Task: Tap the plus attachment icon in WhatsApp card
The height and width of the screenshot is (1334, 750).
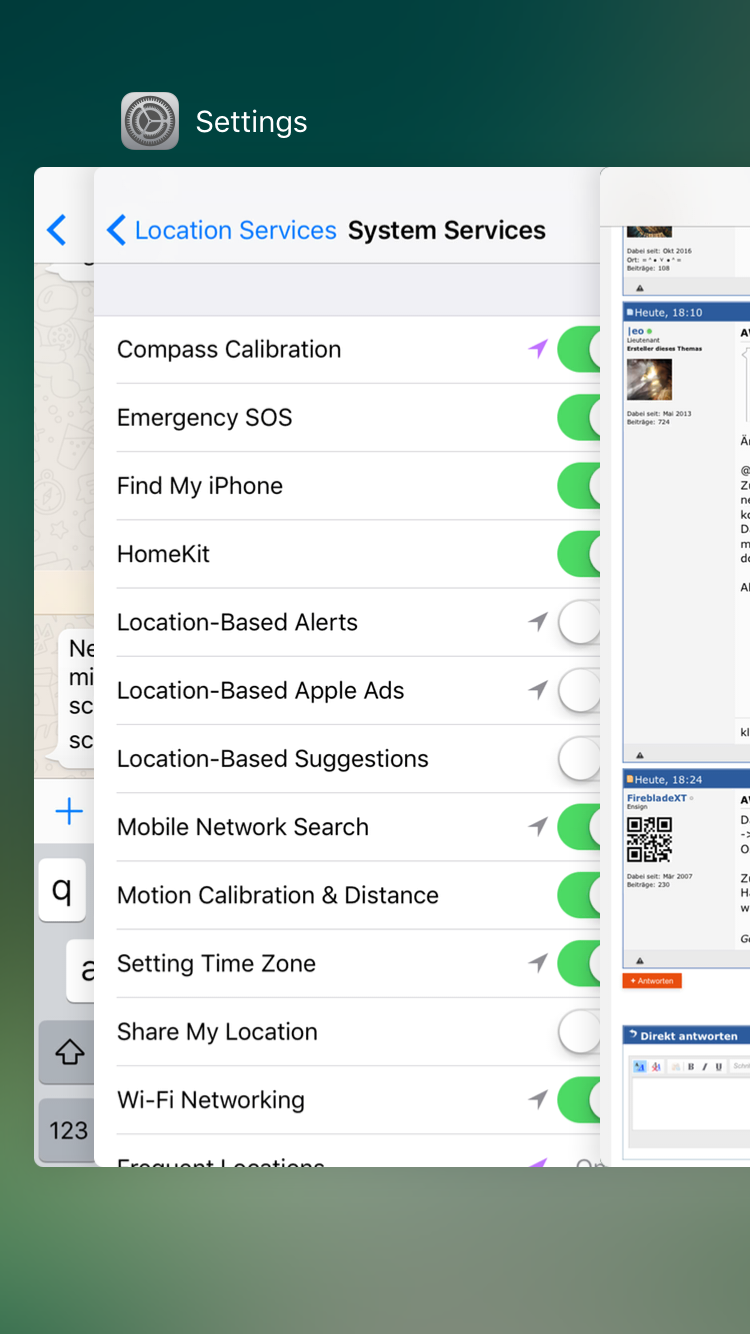Action: tap(69, 811)
